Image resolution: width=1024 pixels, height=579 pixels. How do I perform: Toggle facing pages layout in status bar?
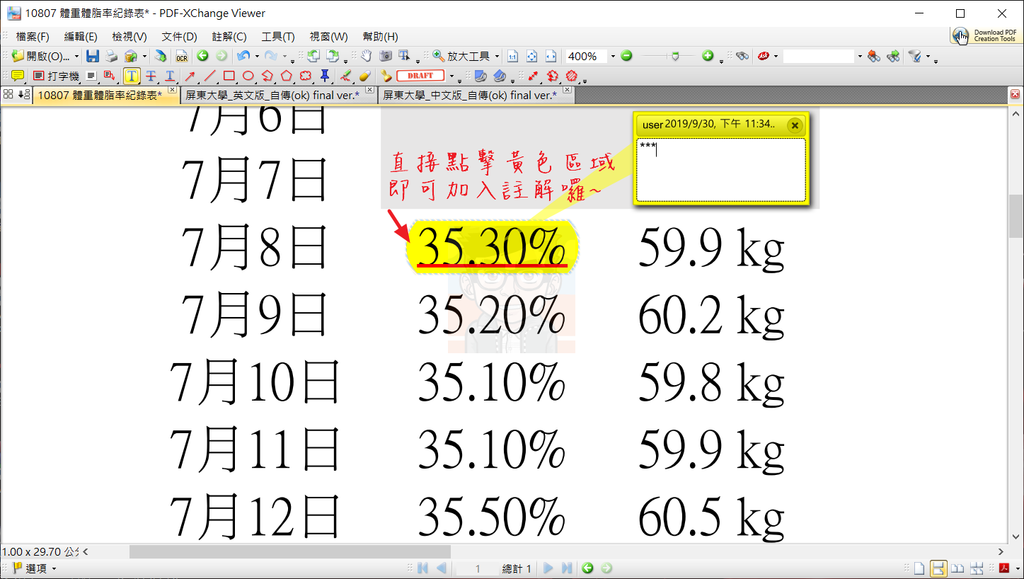pyautogui.click(x=957, y=569)
